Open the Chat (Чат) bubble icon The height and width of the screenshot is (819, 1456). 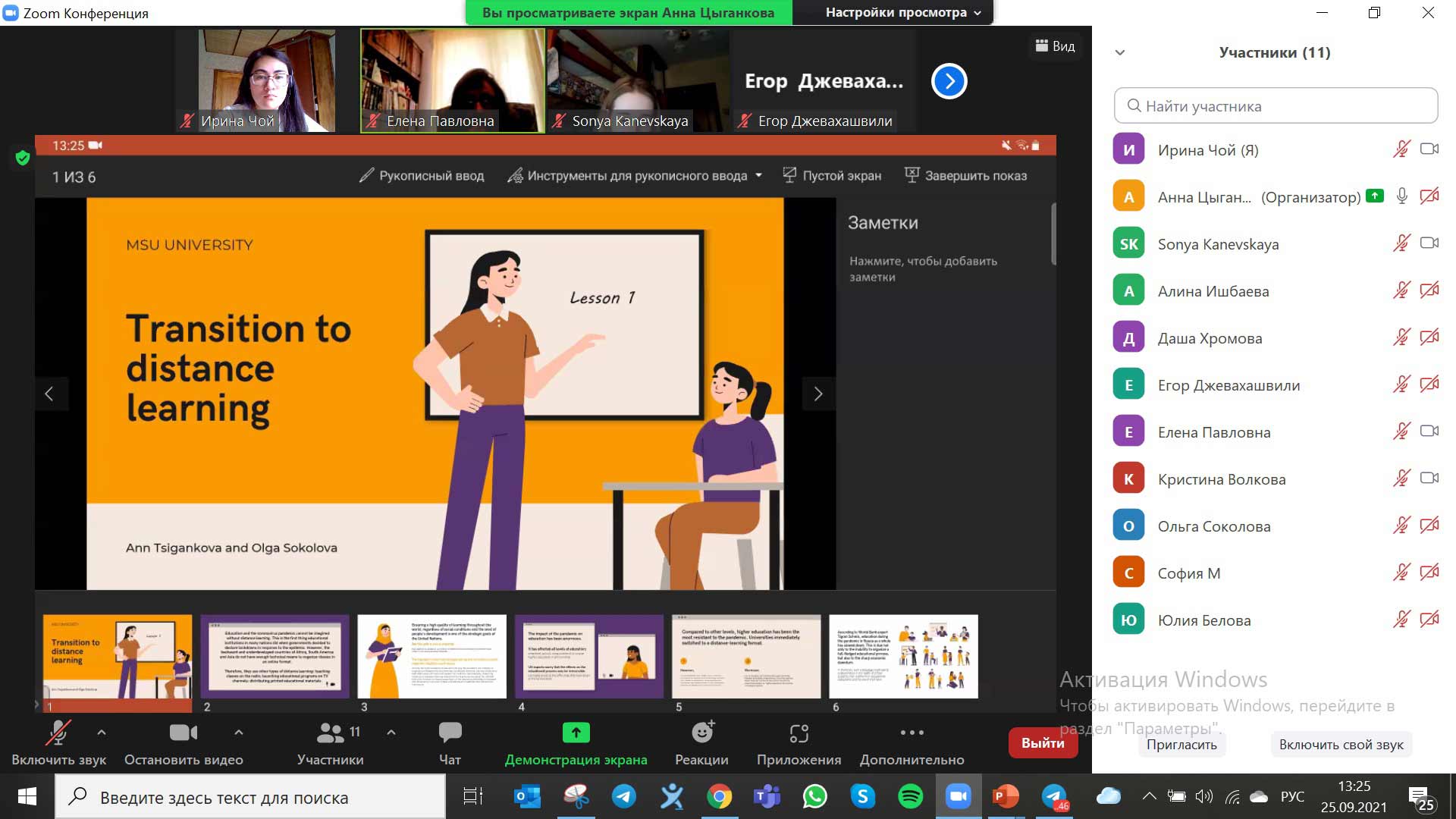(450, 733)
